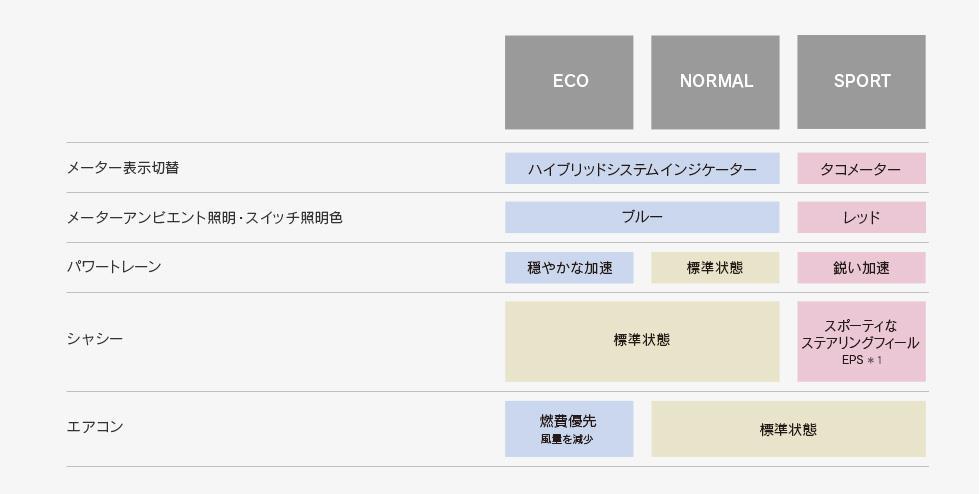Select the NORMAL mode header box
This screenshot has height=494, width=980.
[x=715, y=82]
